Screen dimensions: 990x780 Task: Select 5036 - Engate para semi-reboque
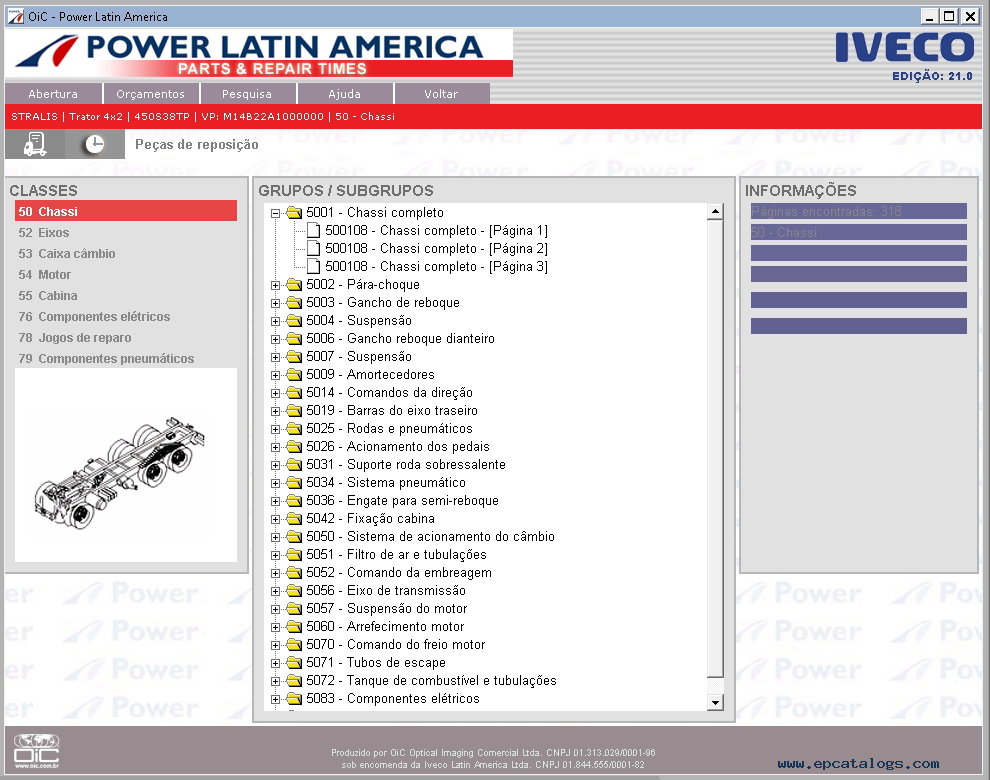(x=402, y=501)
